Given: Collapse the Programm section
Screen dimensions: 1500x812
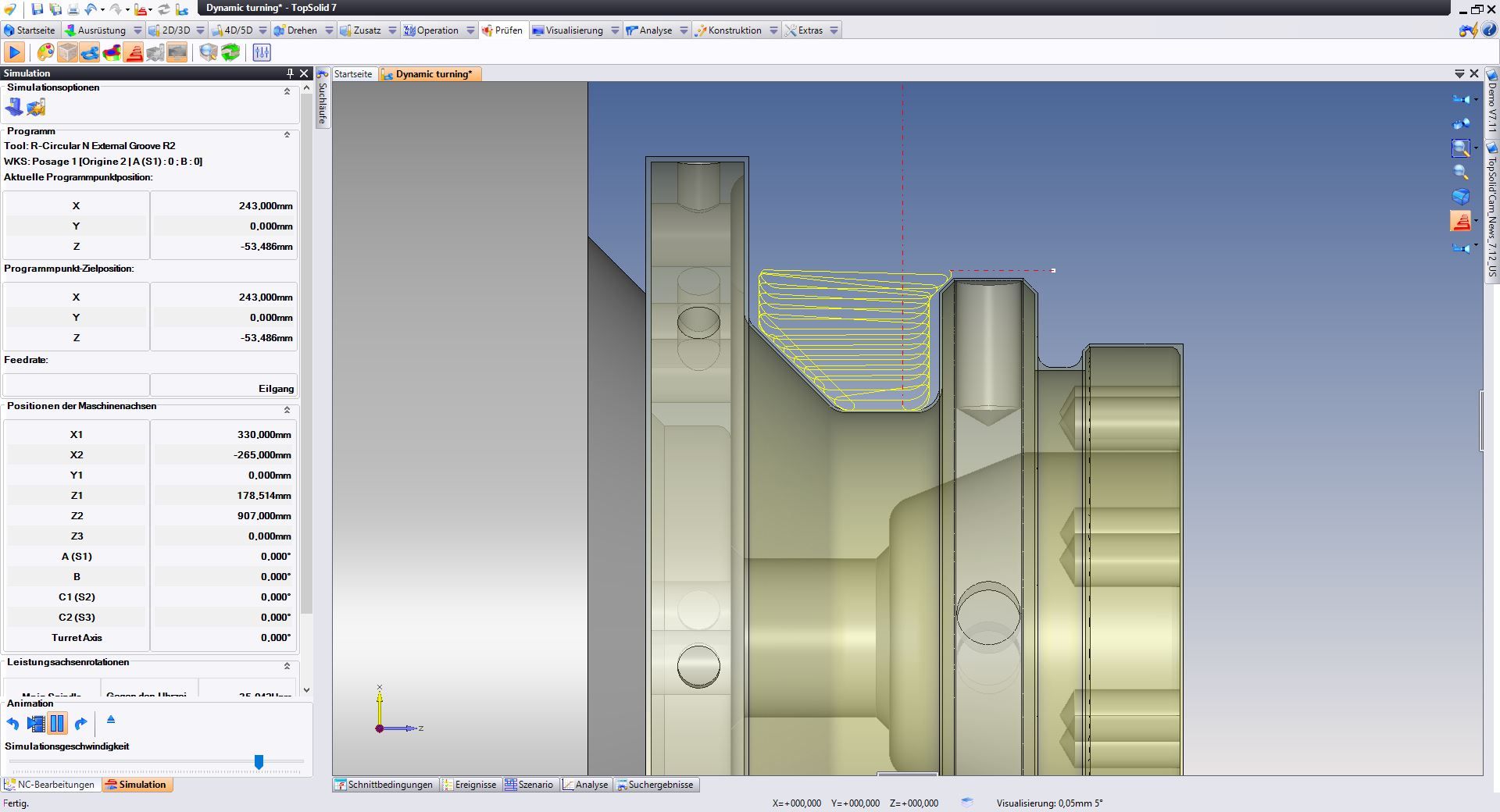Looking at the screenshot, I should [287, 134].
